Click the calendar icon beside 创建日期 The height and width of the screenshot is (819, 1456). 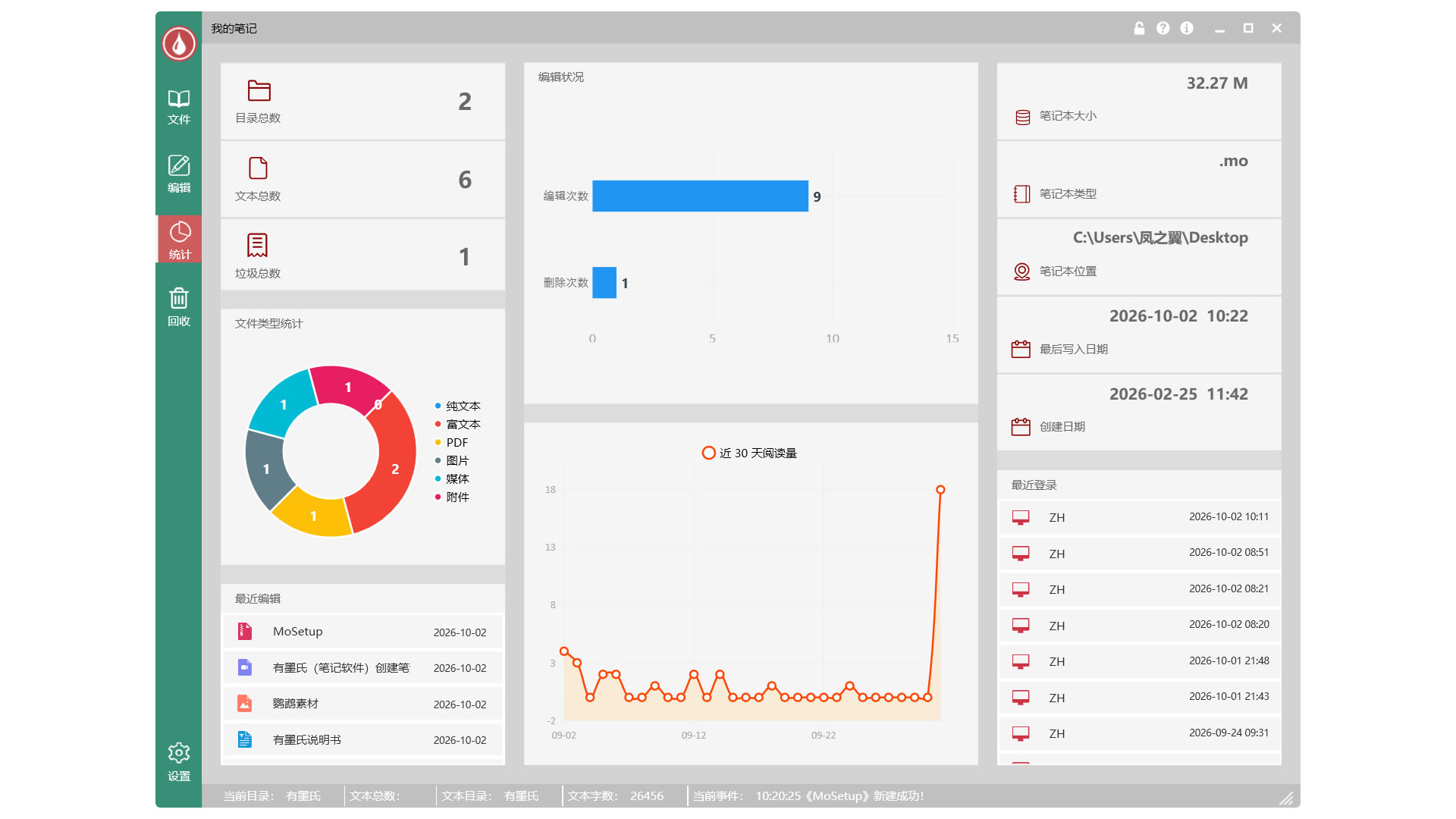pyautogui.click(x=1021, y=426)
